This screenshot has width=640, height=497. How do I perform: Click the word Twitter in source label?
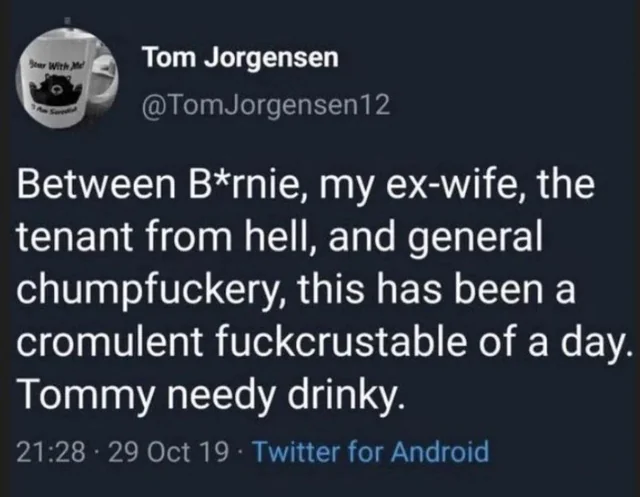[x=291, y=452]
